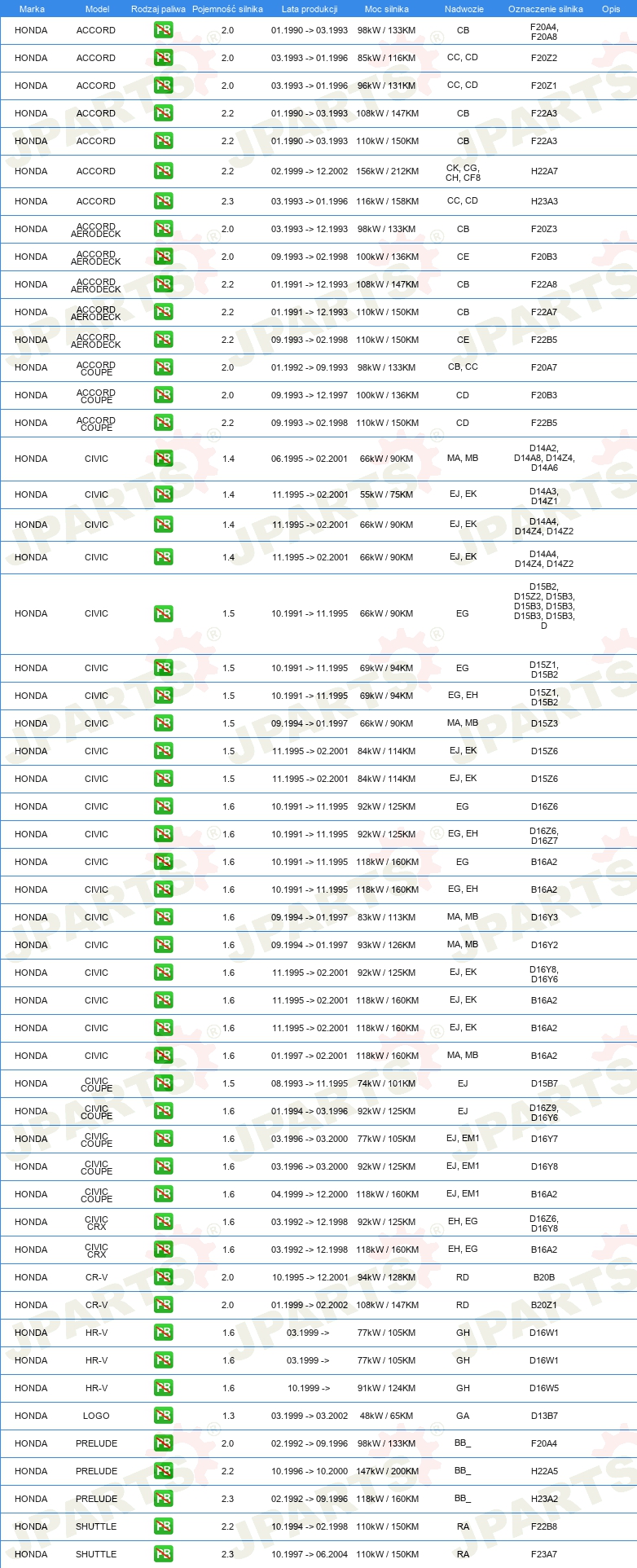The width and height of the screenshot is (637, 1568).
Task: Click the fuel icon in the Shuttle F22B8 row
Action: [163, 1526]
